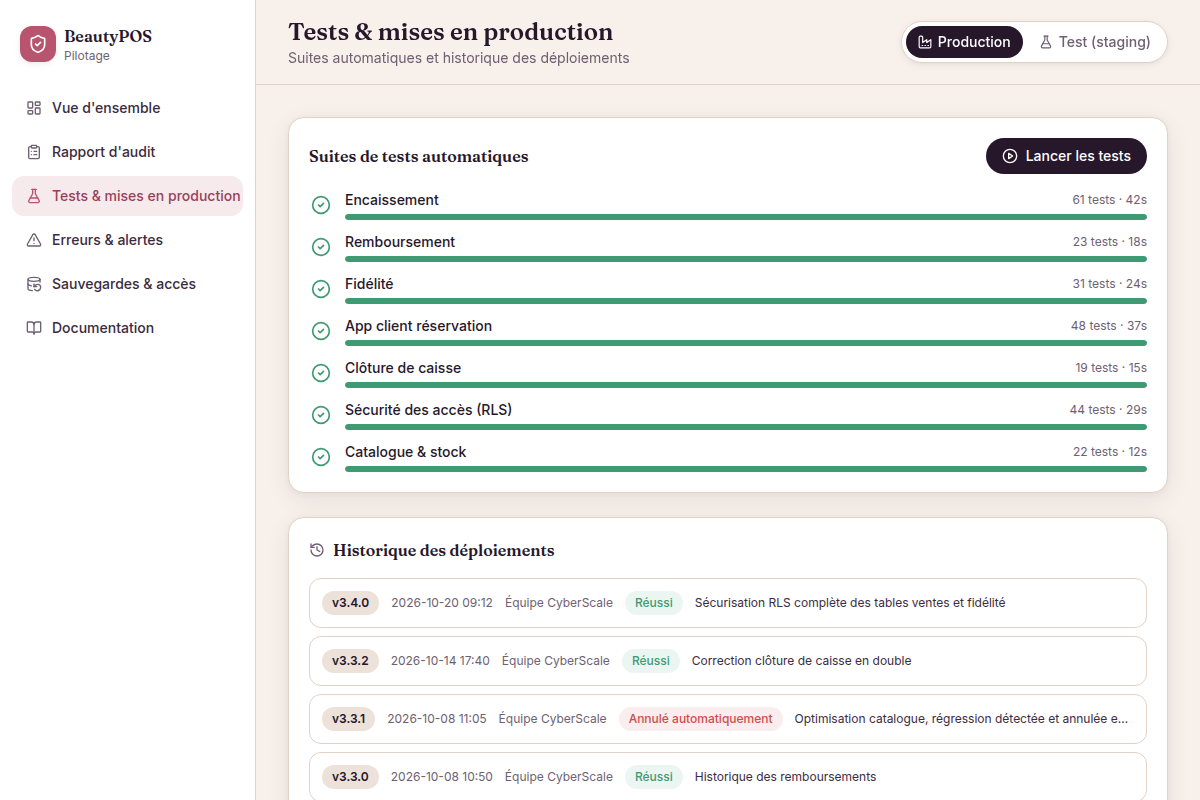Click the "48 tests · 37s" label
The image size is (1200, 800).
(1109, 326)
